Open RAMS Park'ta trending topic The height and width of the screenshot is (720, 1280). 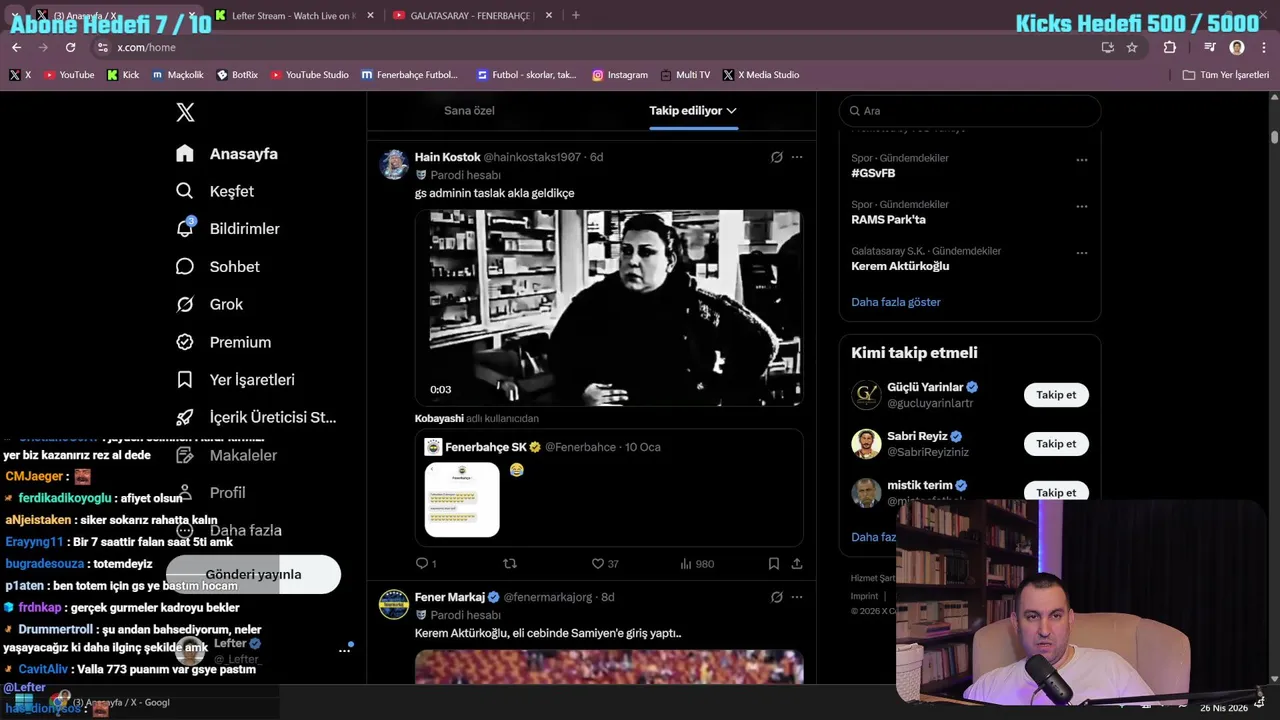888,220
